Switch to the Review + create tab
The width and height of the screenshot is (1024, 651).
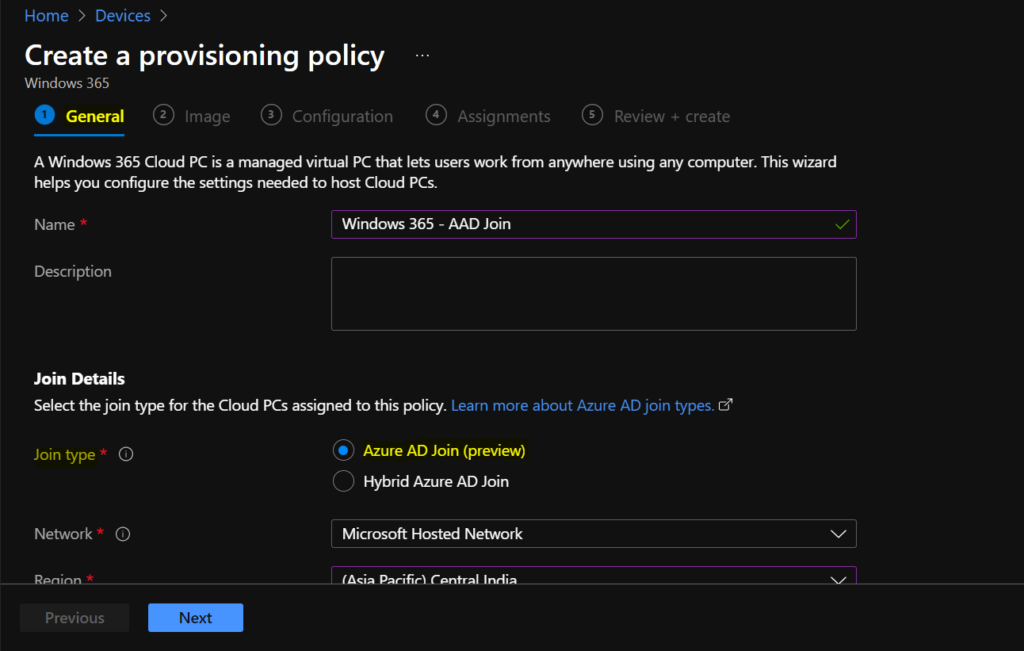click(x=656, y=116)
